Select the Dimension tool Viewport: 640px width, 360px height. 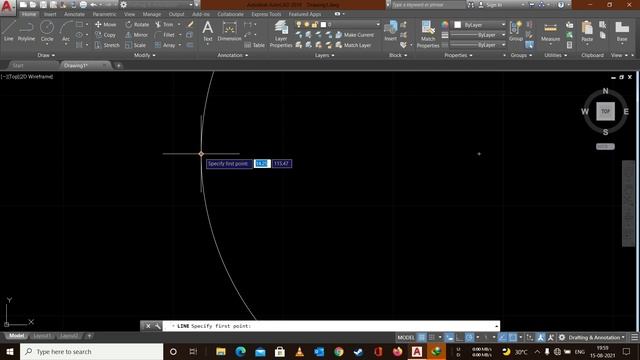(x=229, y=31)
